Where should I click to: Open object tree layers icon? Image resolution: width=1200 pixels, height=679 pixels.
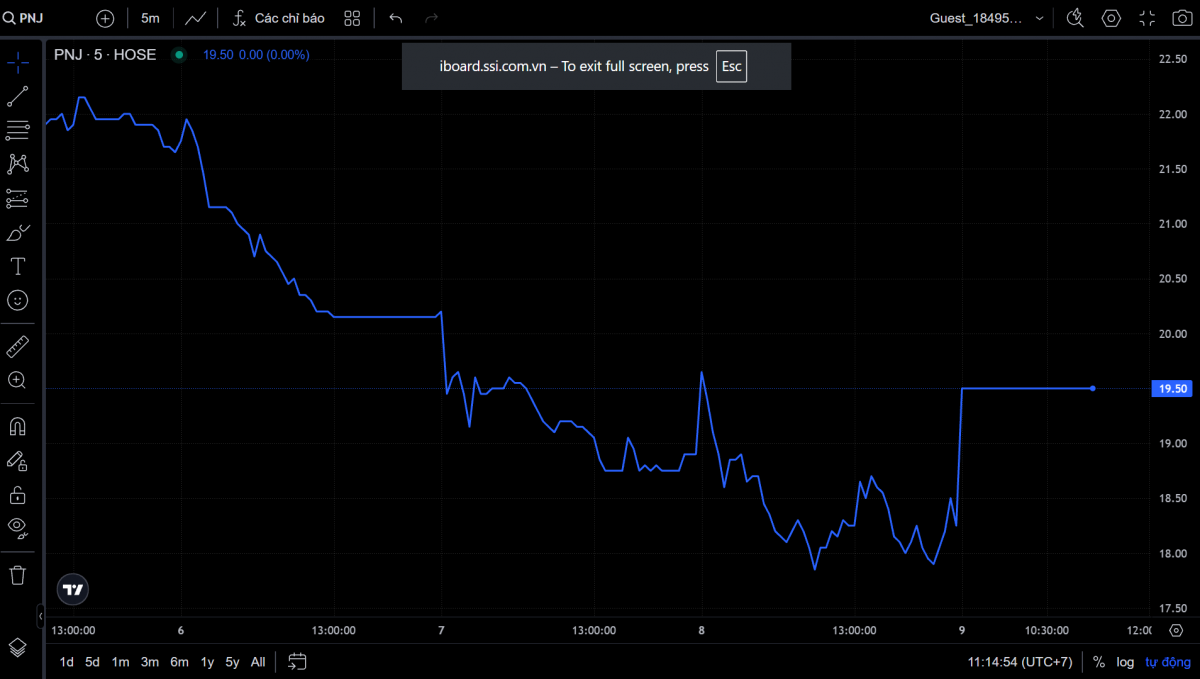[x=18, y=647]
